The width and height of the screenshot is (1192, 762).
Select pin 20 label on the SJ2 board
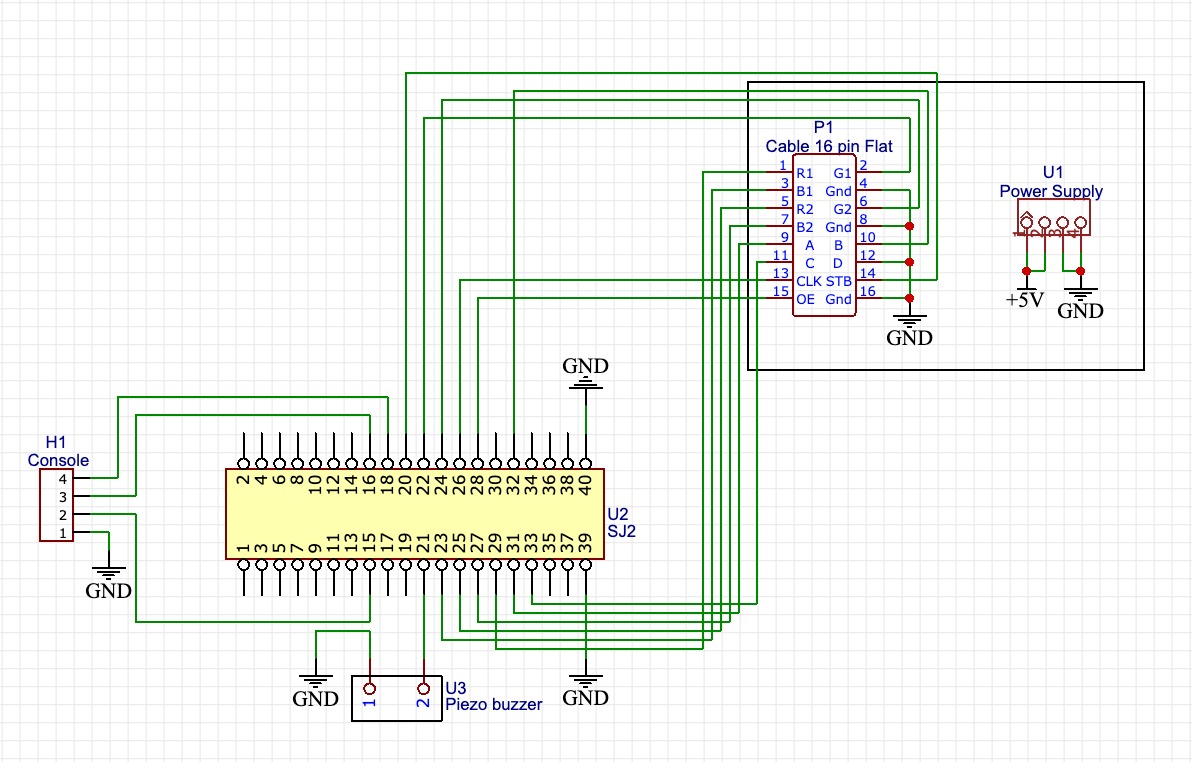(405, 486)
